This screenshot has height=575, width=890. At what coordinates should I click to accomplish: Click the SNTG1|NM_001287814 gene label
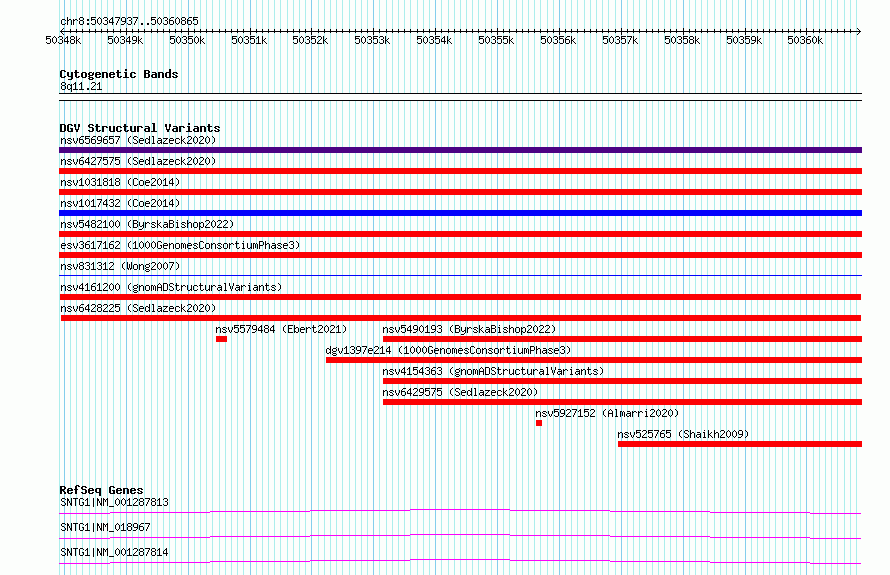pos(114,552)
